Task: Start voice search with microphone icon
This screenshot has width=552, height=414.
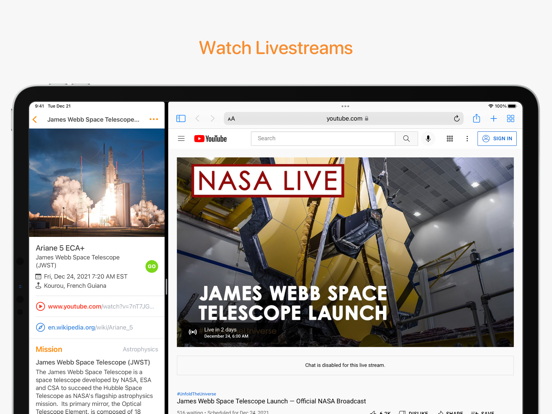Action: 428,138
